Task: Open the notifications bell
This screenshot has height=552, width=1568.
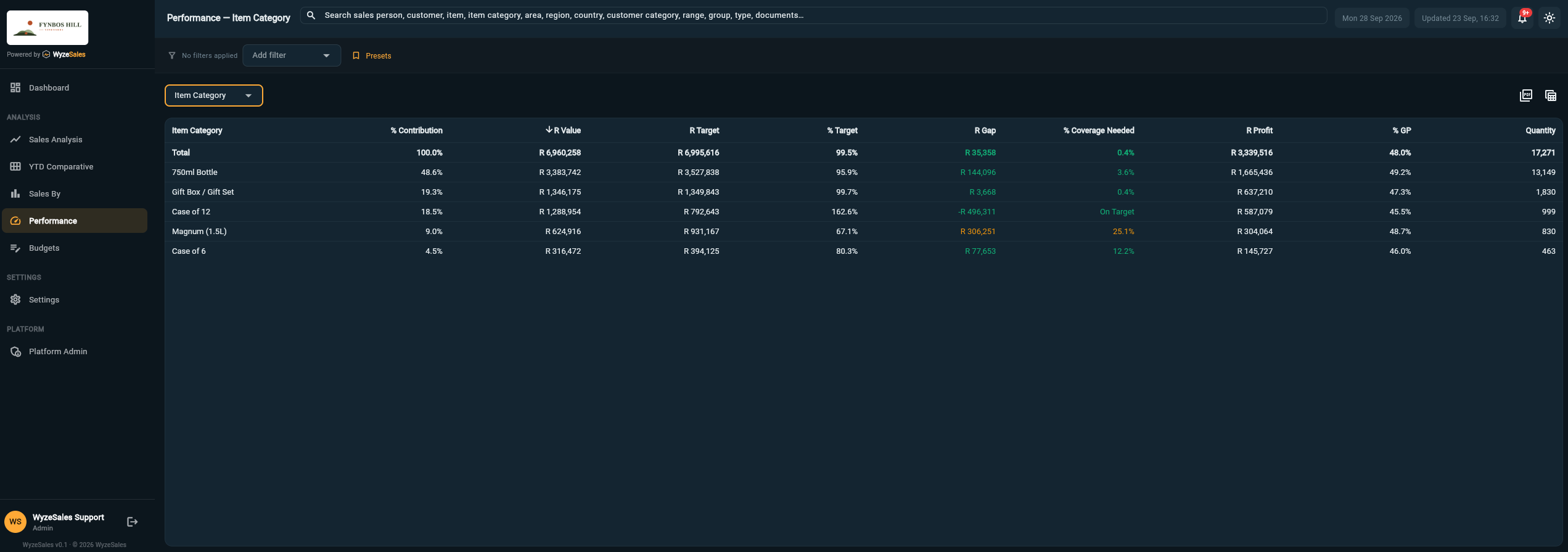Action: pos(1522,18)
